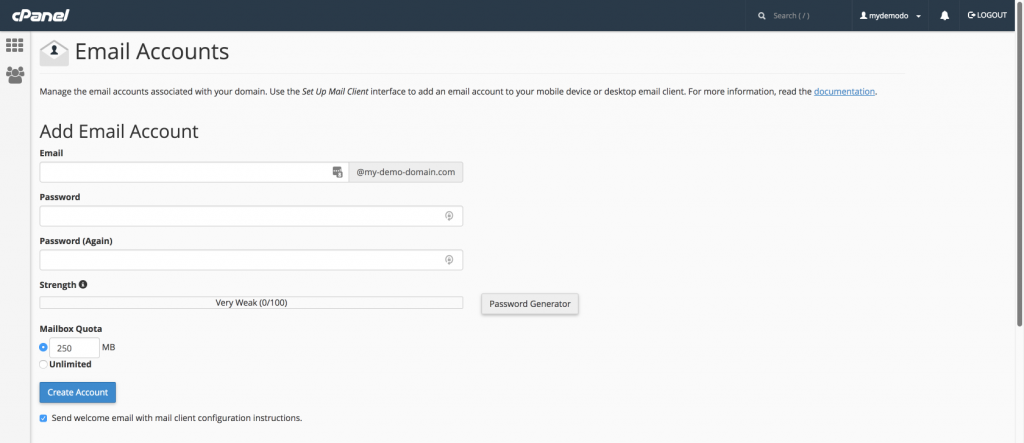Open the Password Generator
The width and height of the screenshot is (1024, 443).
(530, 303)
